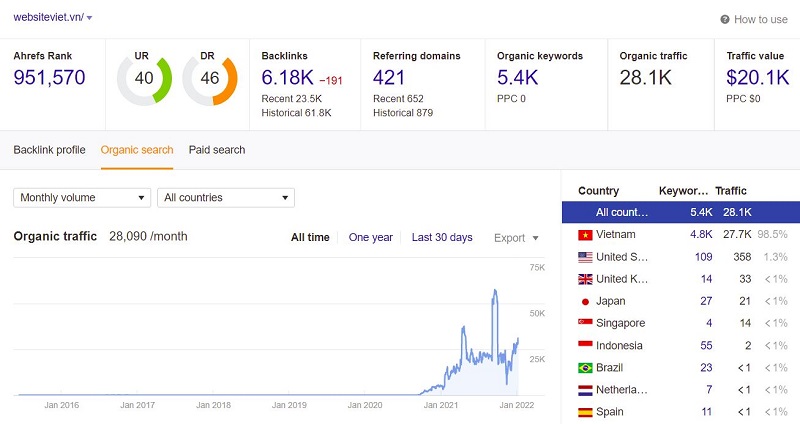
Task: Switch chart range to Last 30 days
Action: [442, 237]
